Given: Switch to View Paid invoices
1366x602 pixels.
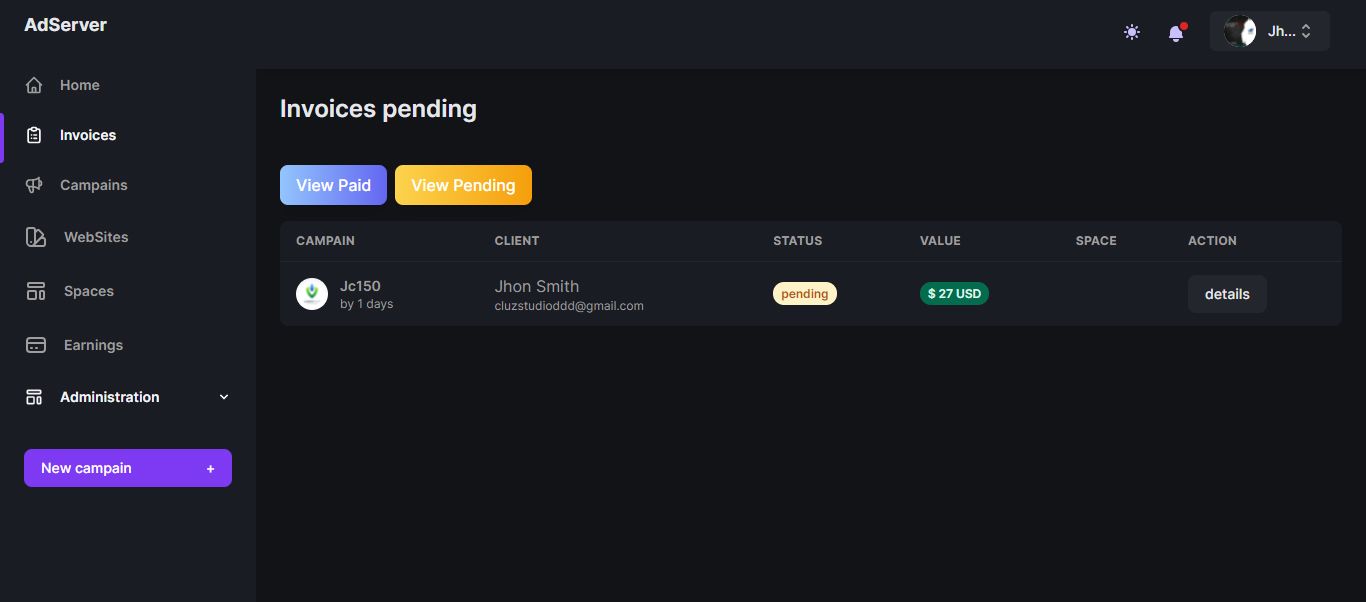Looking at the screenshot, I should coord(333,185).
